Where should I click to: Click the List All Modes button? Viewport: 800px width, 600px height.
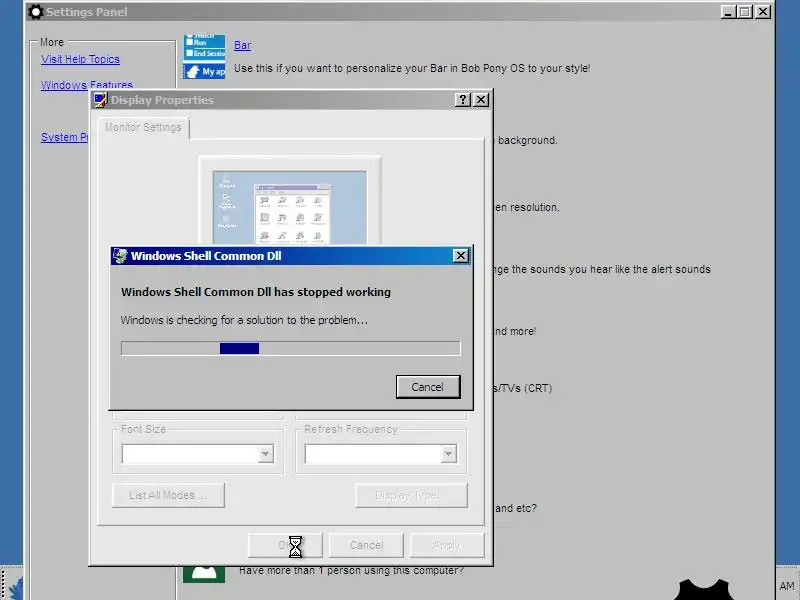click(168, 495)
